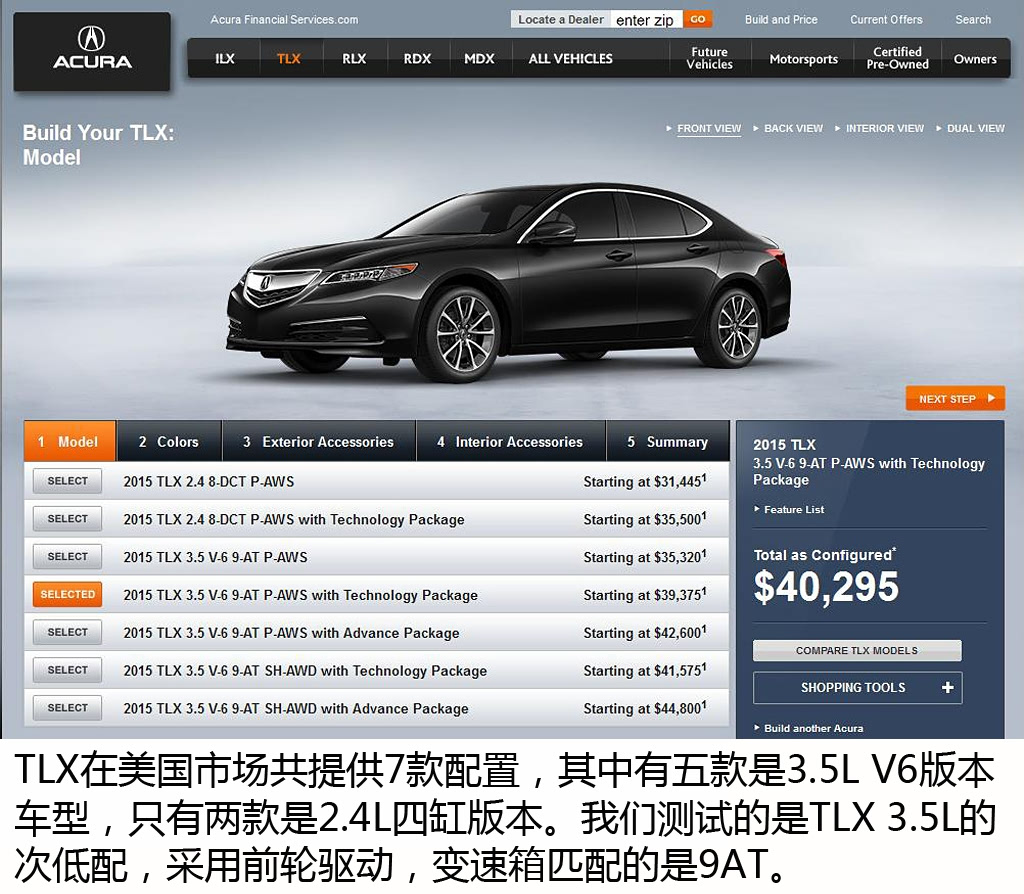
Task: Click the Starting at $39,375 price text
Action: [645, 595]
